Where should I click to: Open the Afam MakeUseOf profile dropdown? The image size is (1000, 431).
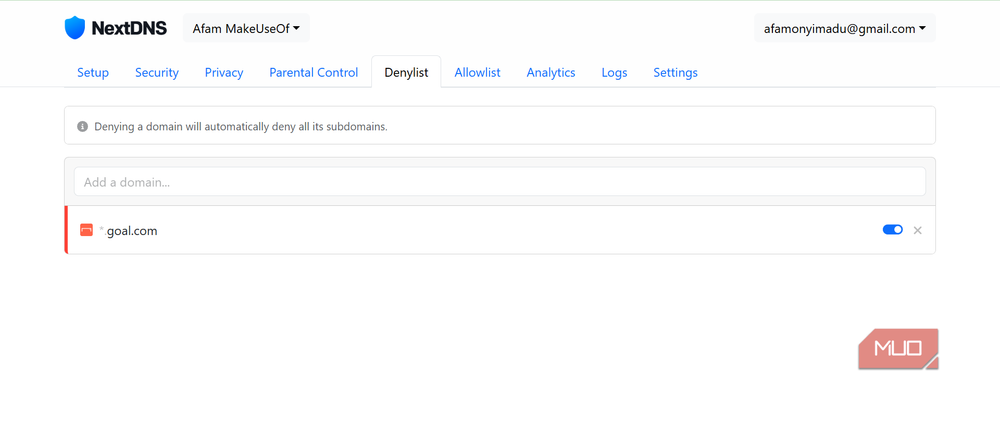click(x=246, y=28)
